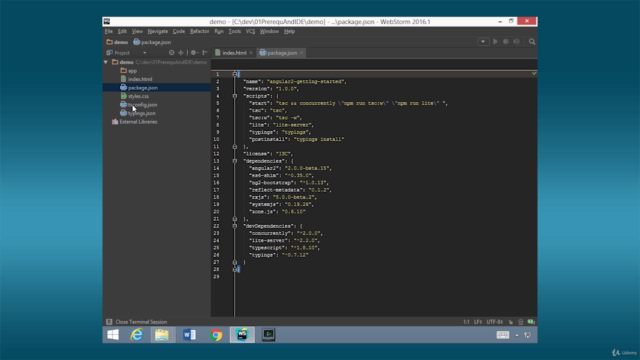Open the View menu
Viewport: 640px width, 360px height.
tap(137, 31)
